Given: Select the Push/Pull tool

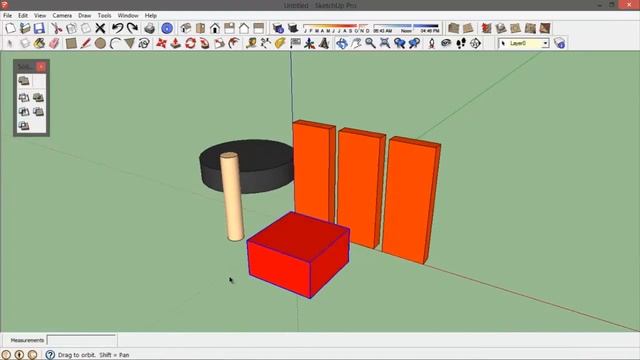Looking at the screenshot, I should 176,43.
